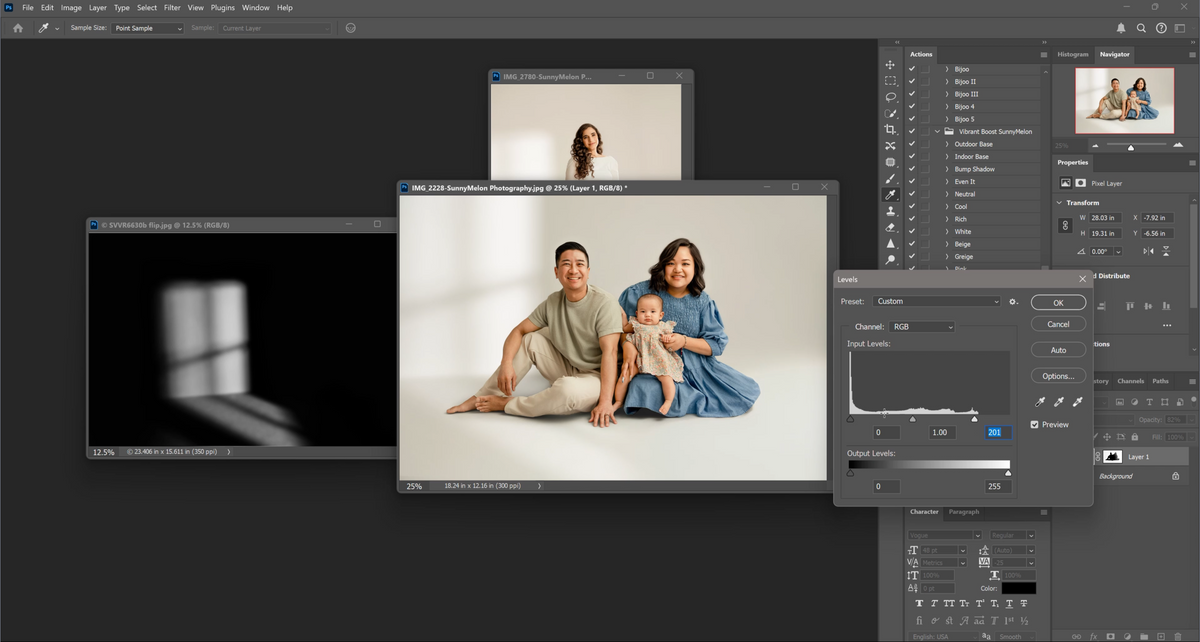Toggle dialog box for Cool action
Screen dimensions: 1200x642
[x=926, y=207]
